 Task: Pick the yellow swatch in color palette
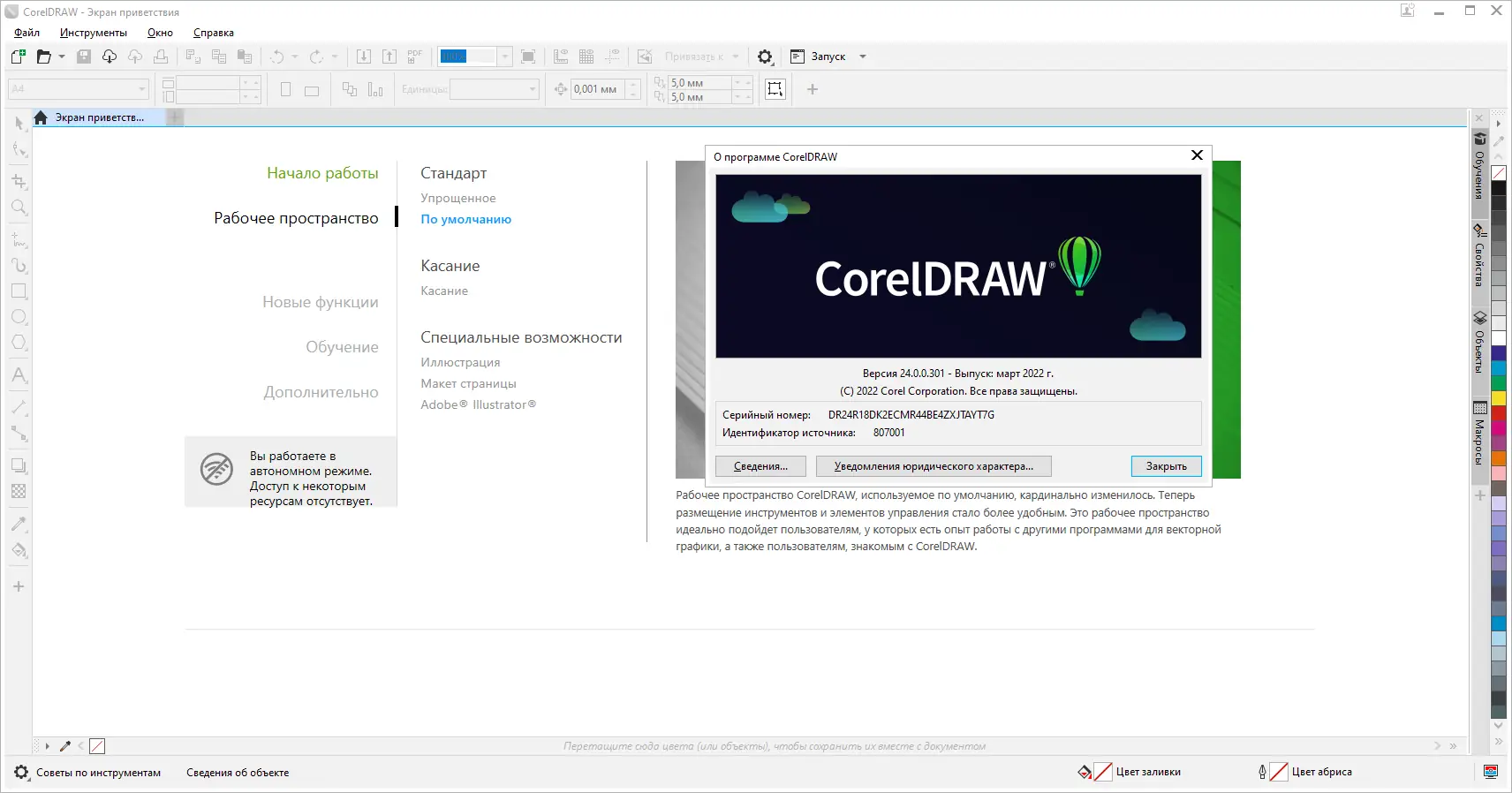1499,398
